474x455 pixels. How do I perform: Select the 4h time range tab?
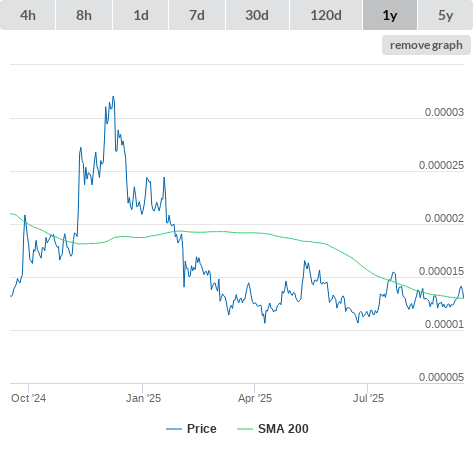click(x=28, y=15)
